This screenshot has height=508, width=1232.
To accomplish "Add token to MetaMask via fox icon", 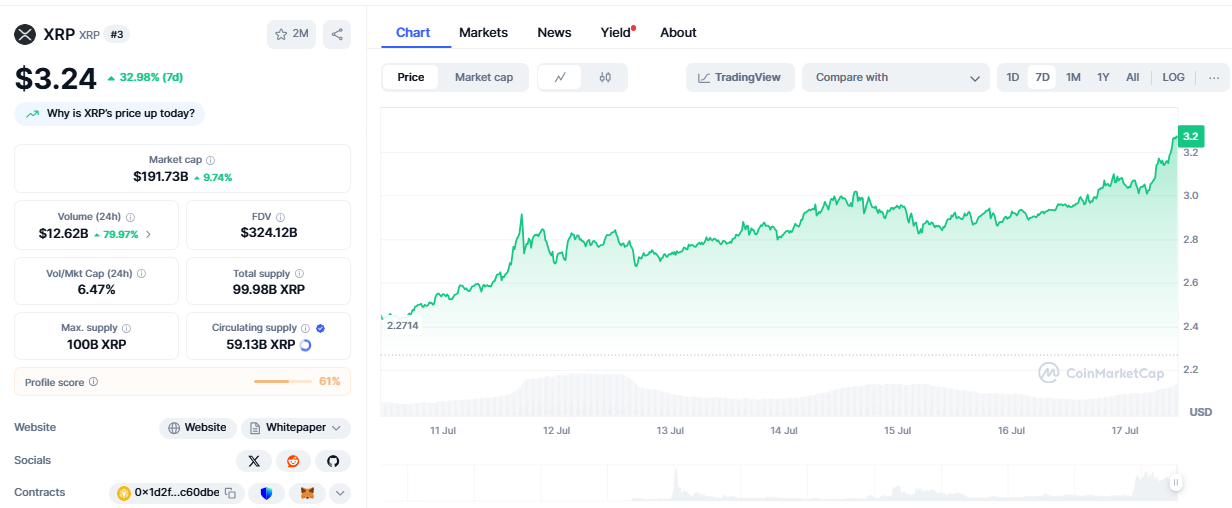I will pyautogui.click(x=307, y=493).
